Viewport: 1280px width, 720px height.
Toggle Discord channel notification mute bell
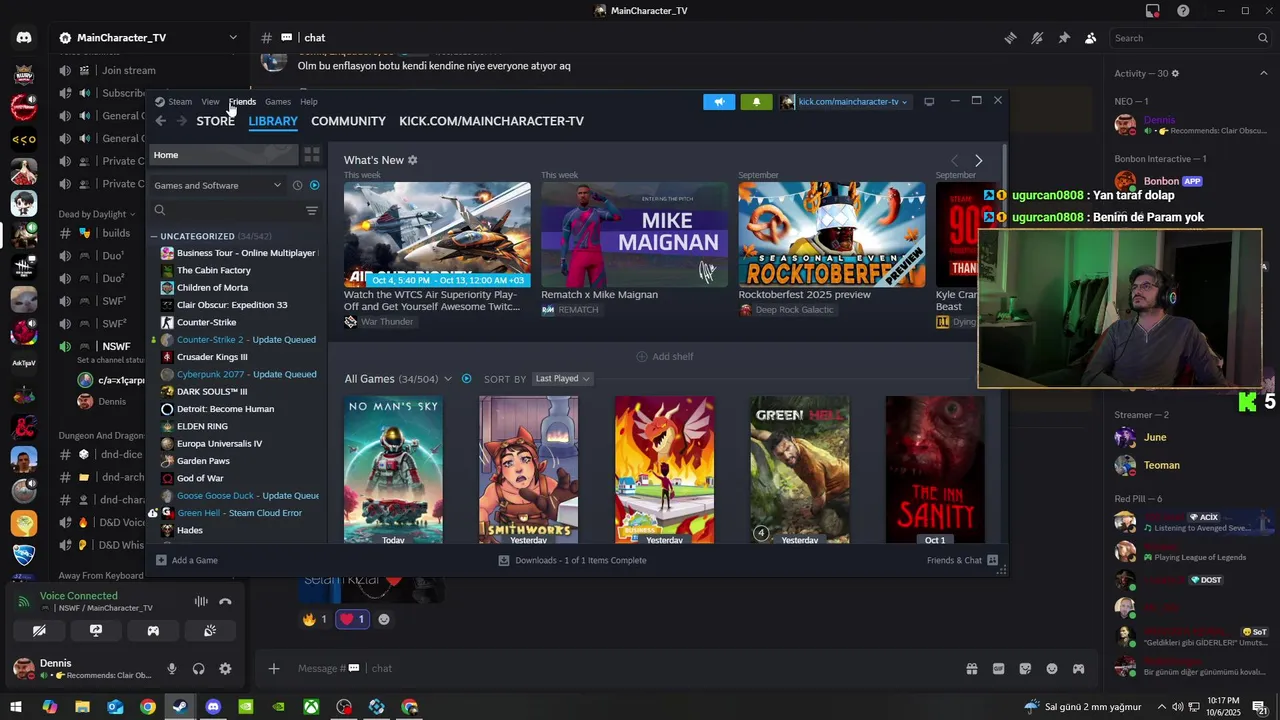[1037, 38]
